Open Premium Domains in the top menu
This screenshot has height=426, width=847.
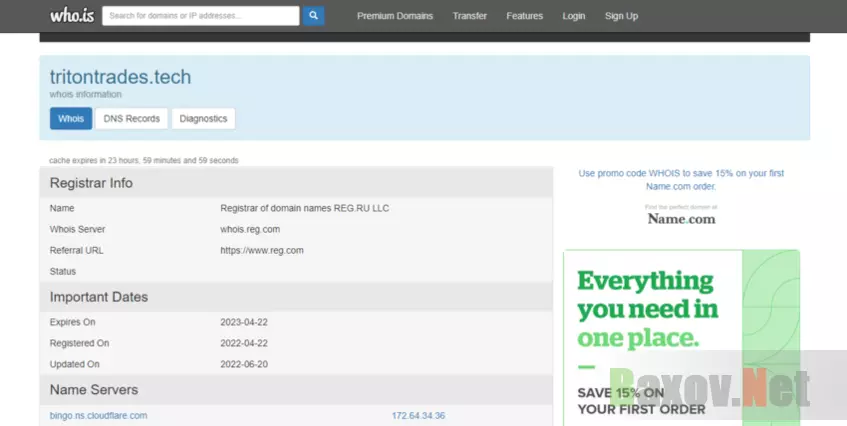click(395, 16)
